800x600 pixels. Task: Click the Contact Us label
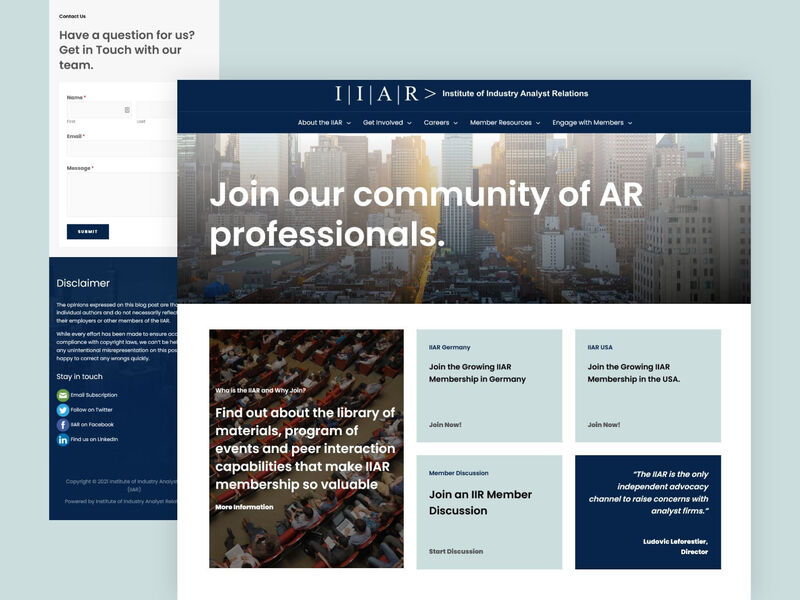[72, 16]
